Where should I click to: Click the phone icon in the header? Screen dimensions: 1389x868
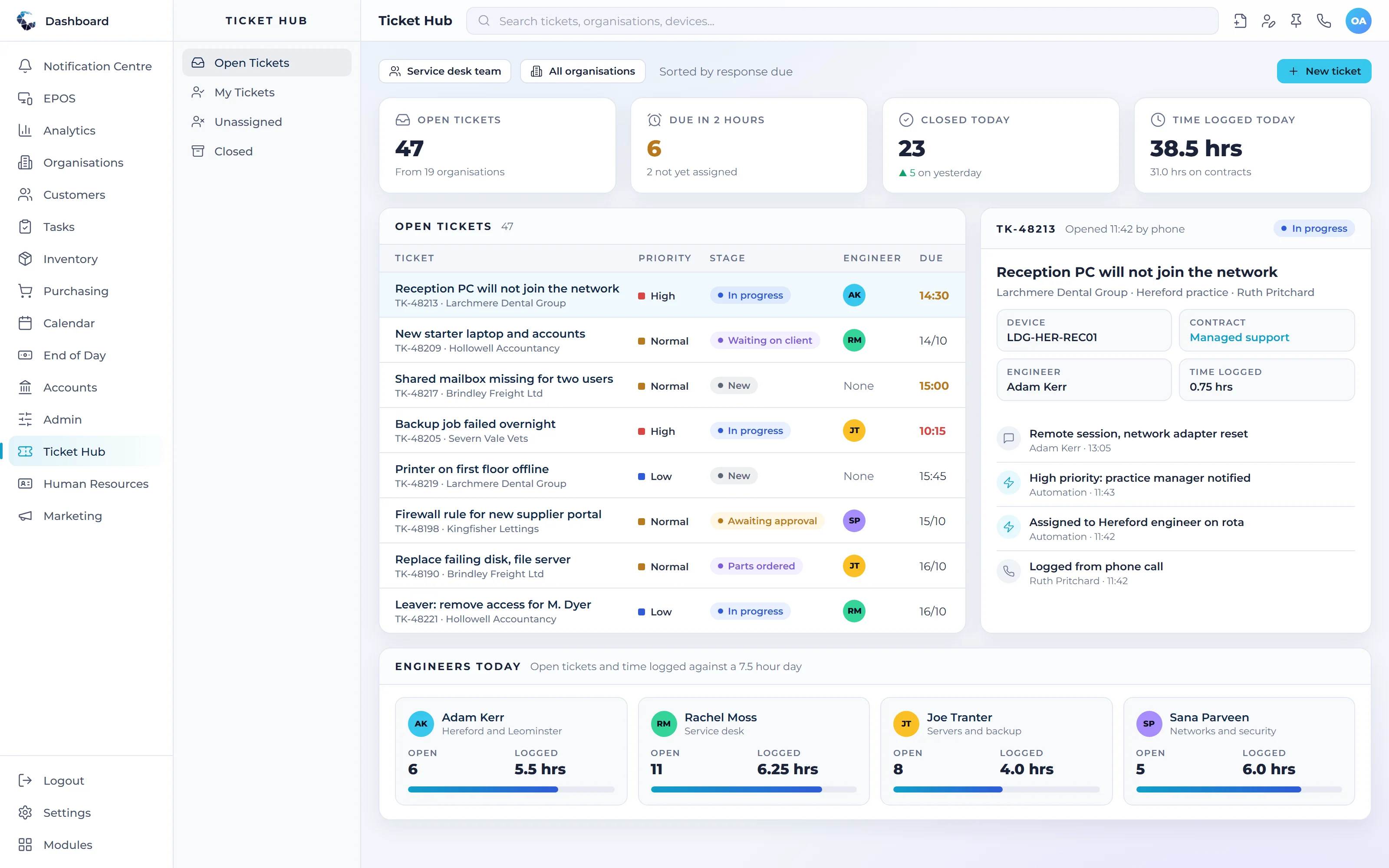click(x=1324, y=21)
